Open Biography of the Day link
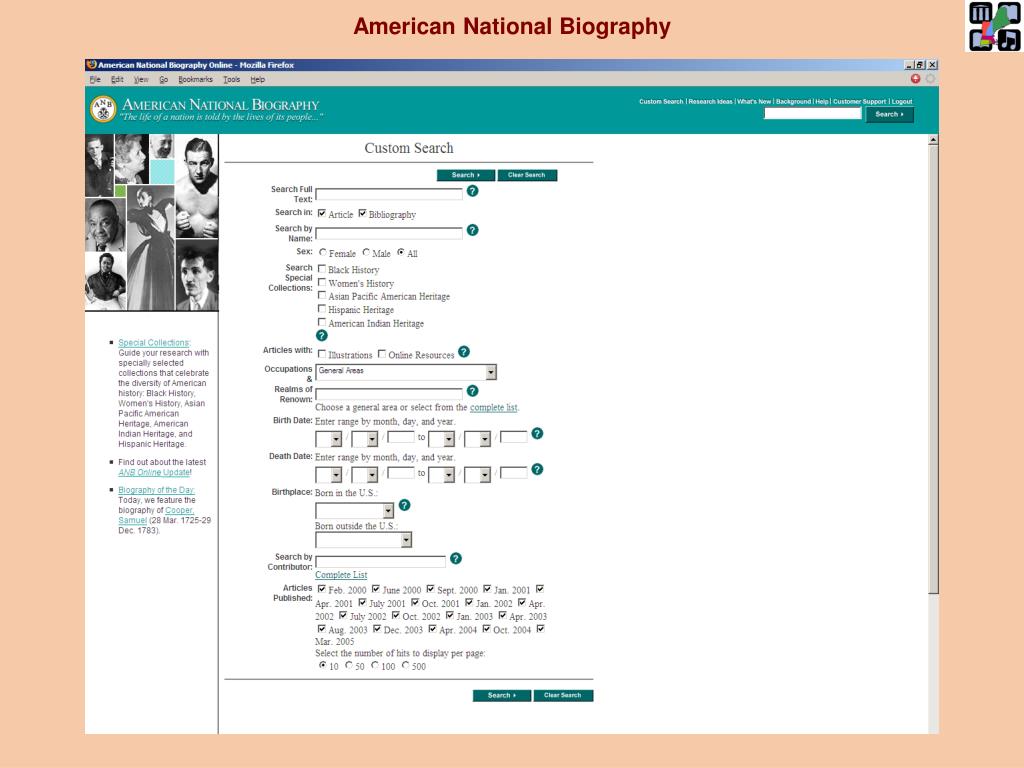 (156, 490)
